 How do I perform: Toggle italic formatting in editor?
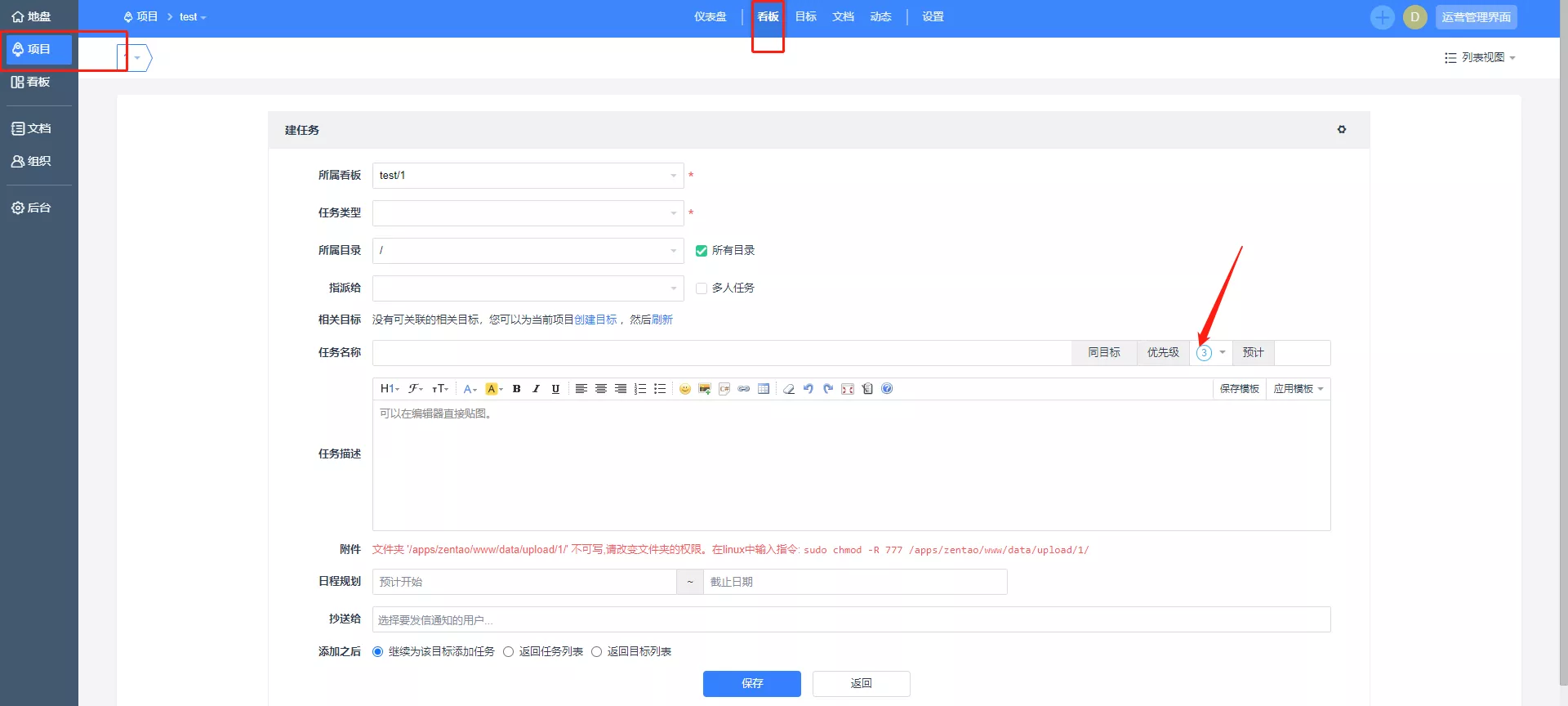point(536,389)
